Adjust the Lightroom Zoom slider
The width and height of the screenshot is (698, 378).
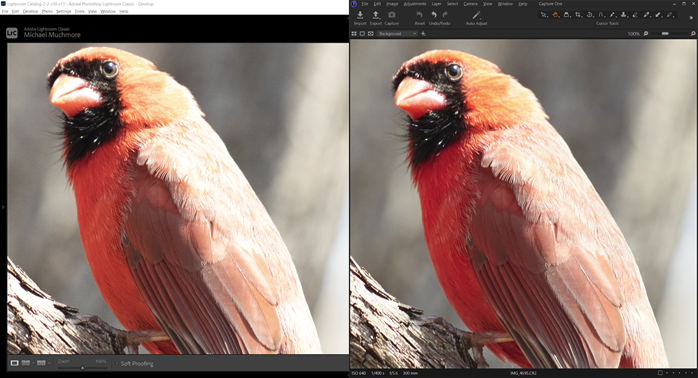(x=82, y=368)
